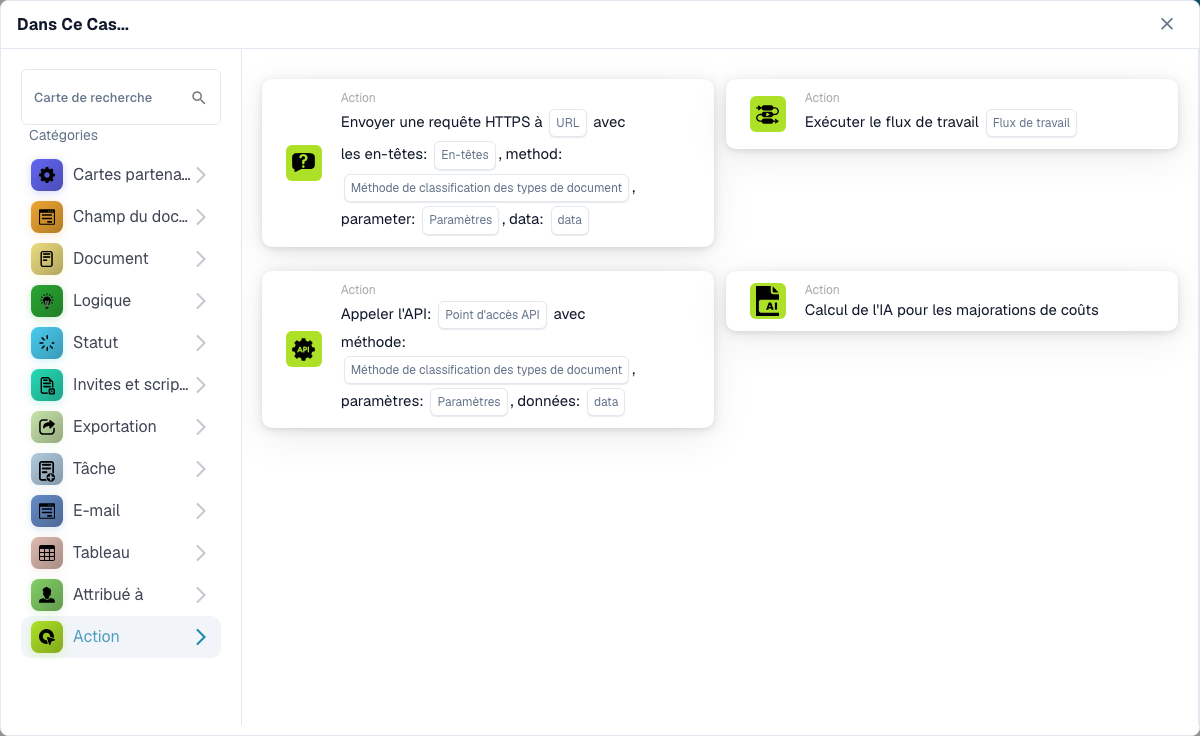Click the Point d'accès API chip
The height and width of the screenshot is (736, 1200).
click(x=492, y=315)
